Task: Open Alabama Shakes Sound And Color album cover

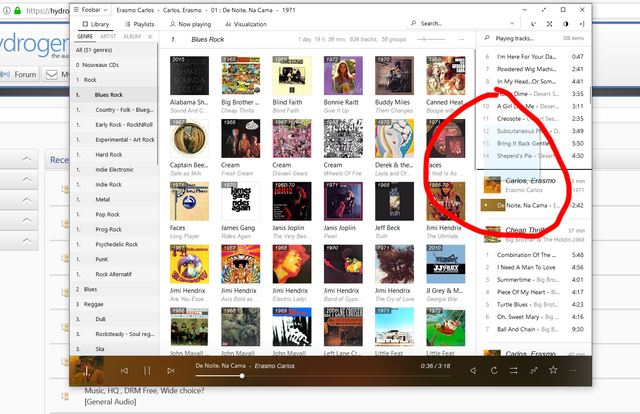Action: click(189, 76)
